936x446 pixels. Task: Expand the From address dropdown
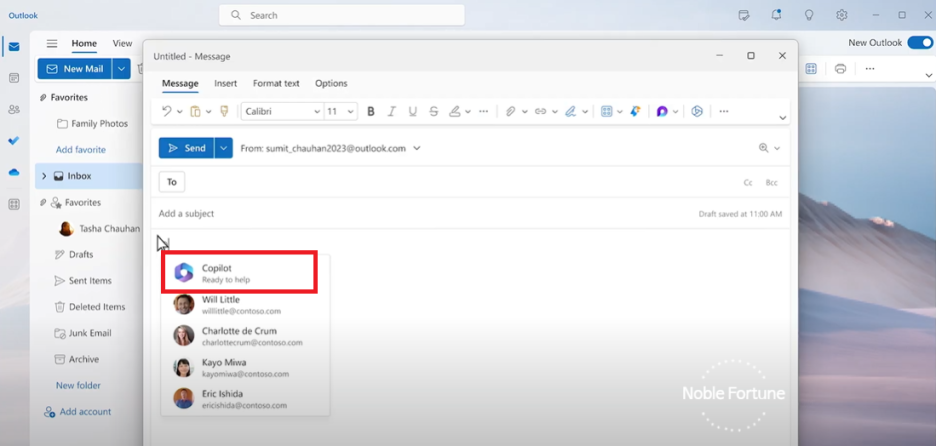pyautogui.click(x=417, y=148)
